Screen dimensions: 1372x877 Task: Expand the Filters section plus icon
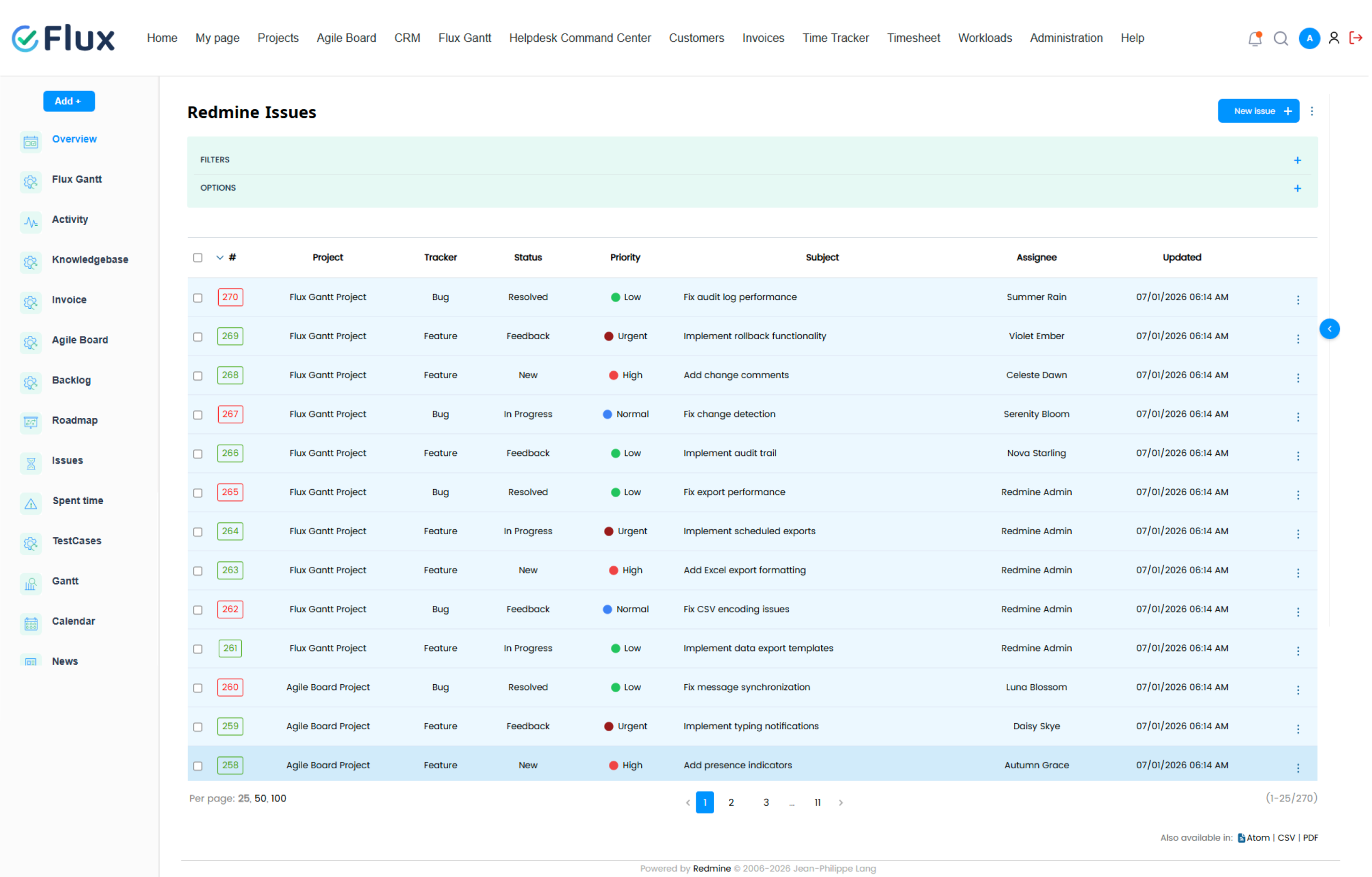[x=1297, y=160]
